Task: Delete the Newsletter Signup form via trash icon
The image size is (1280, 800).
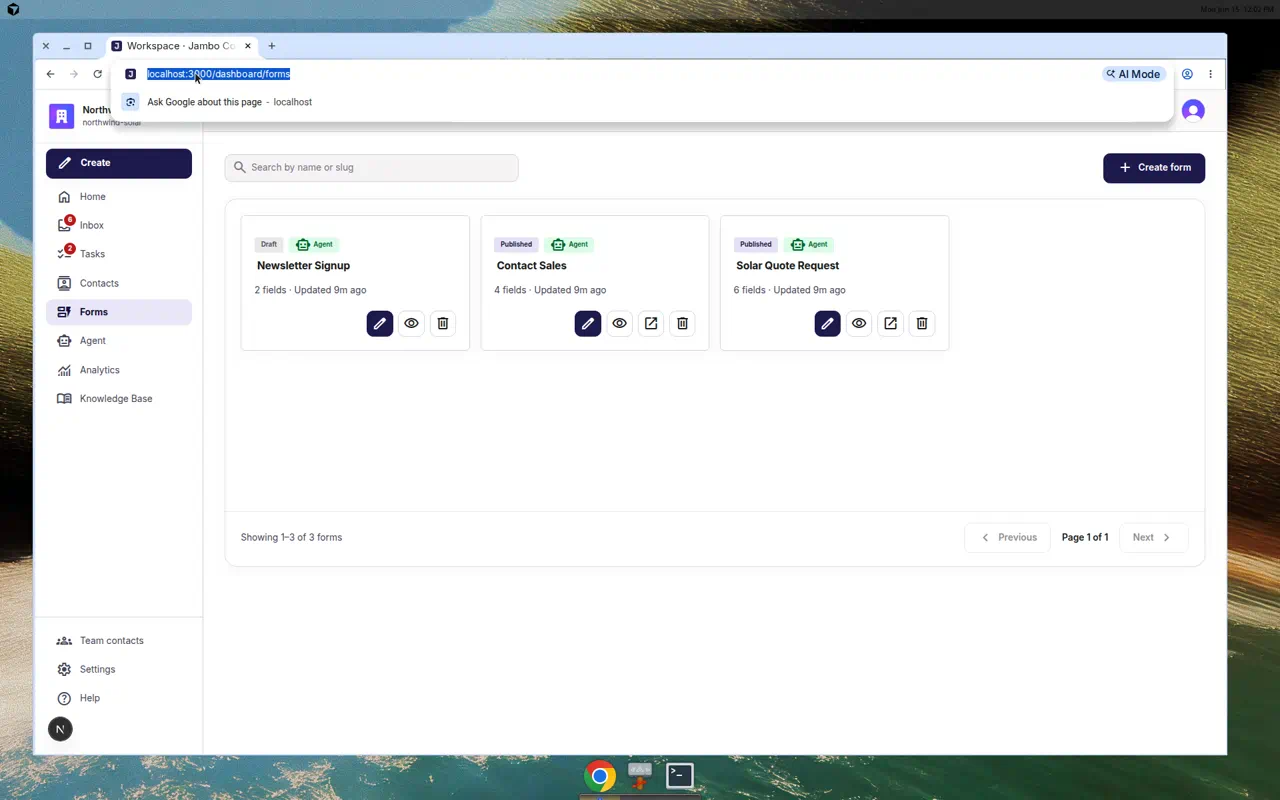Action: point(443,323)
